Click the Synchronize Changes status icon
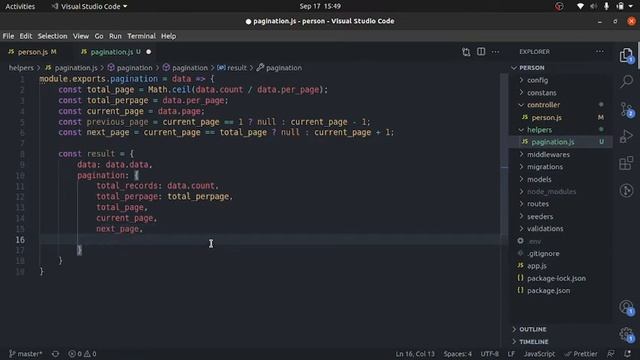 56,354
